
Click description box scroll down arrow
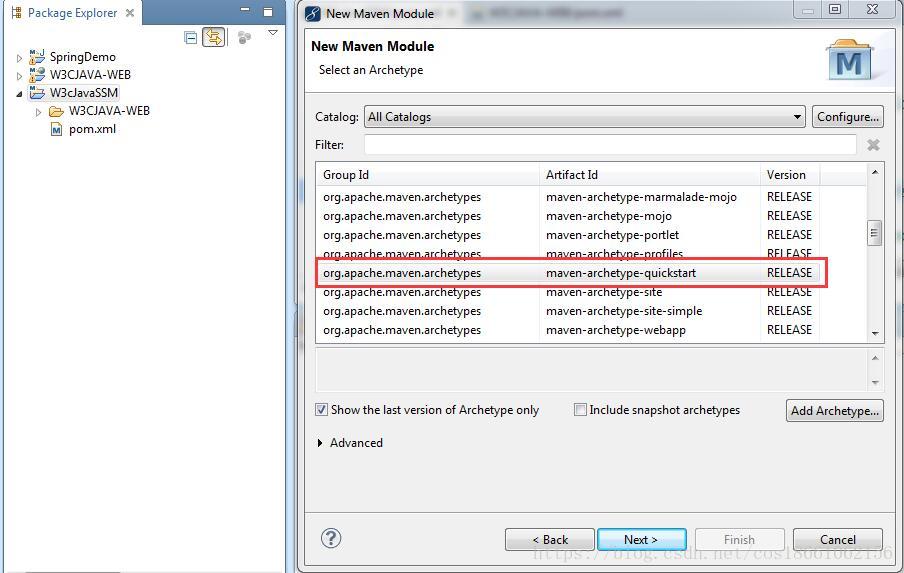tap(875, 382)
